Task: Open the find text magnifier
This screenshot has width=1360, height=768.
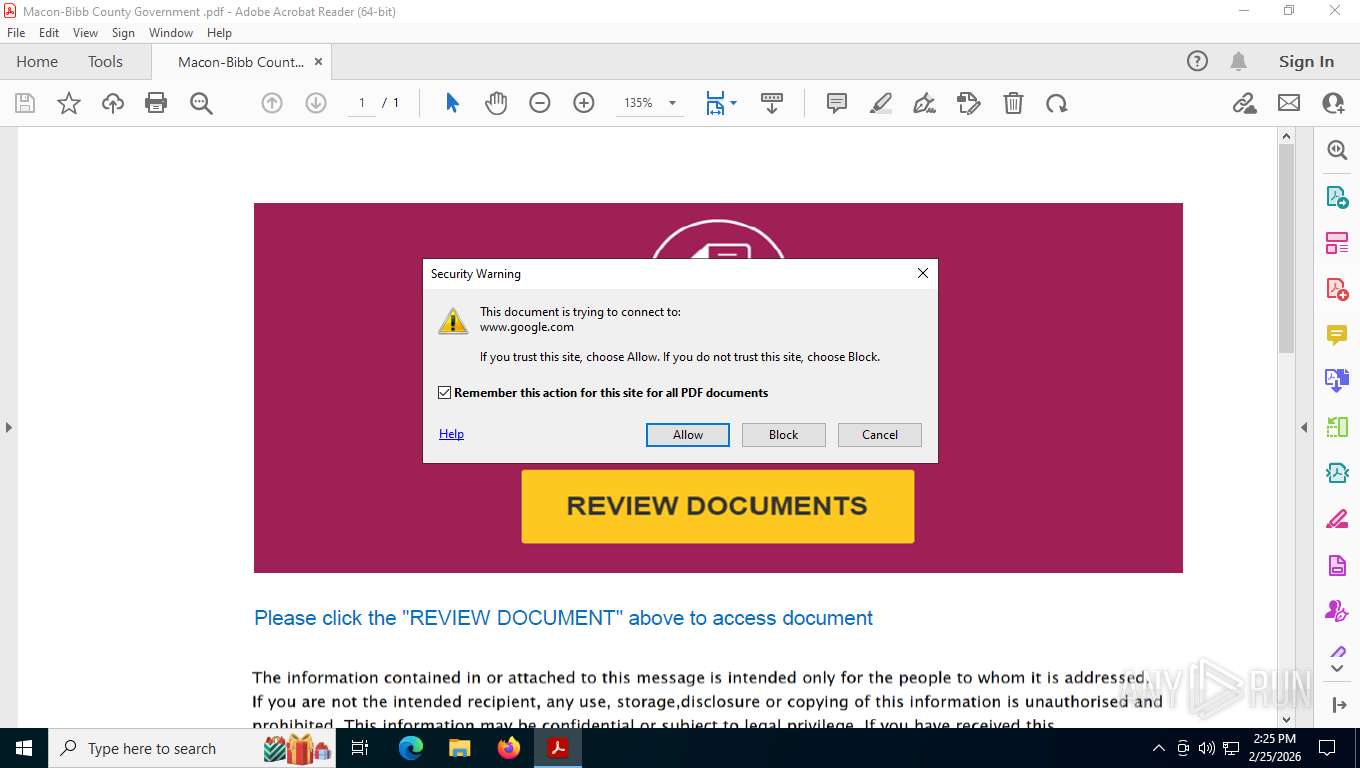Action: pos(201,103)
